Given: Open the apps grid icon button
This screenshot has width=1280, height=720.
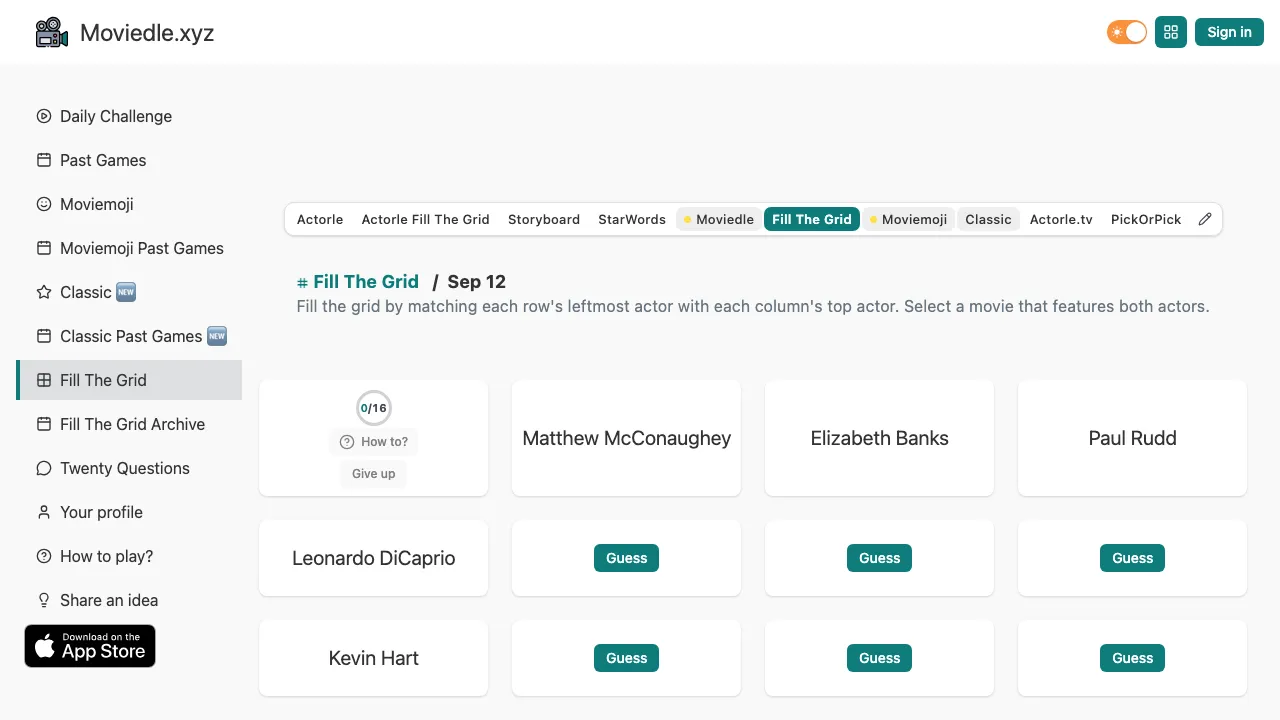Looking at the screenshot, I should (x=1171, y=32).
